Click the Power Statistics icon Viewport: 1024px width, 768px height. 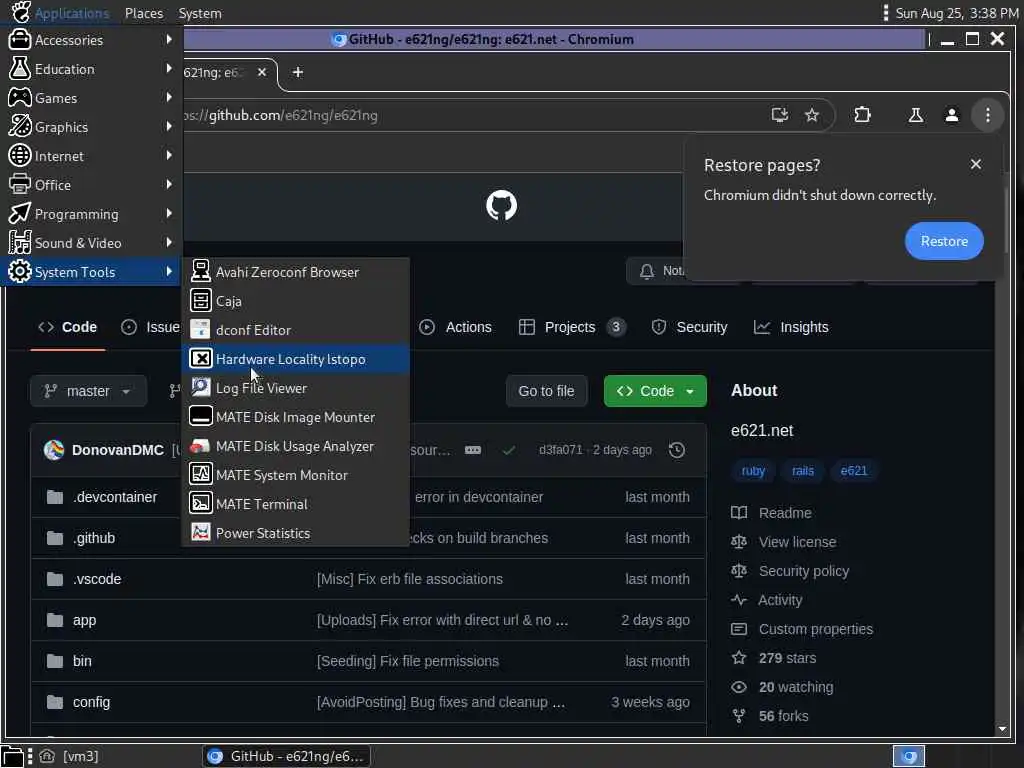click(x=200, y=533)
